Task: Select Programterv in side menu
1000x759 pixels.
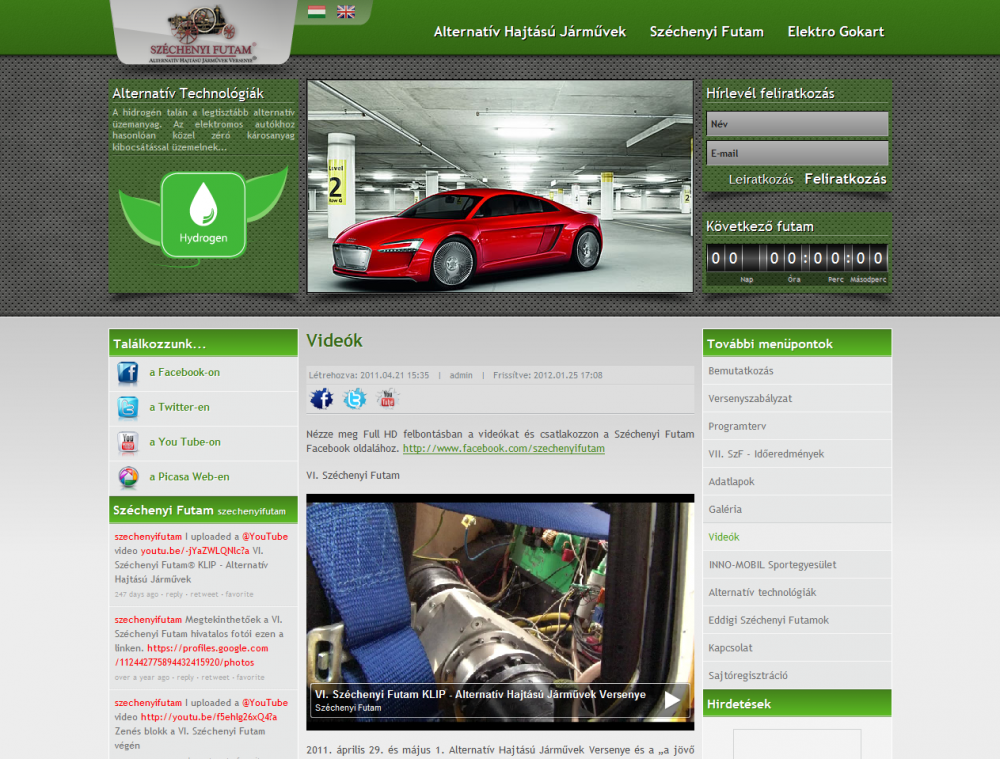Action: [x=797, y=426]
